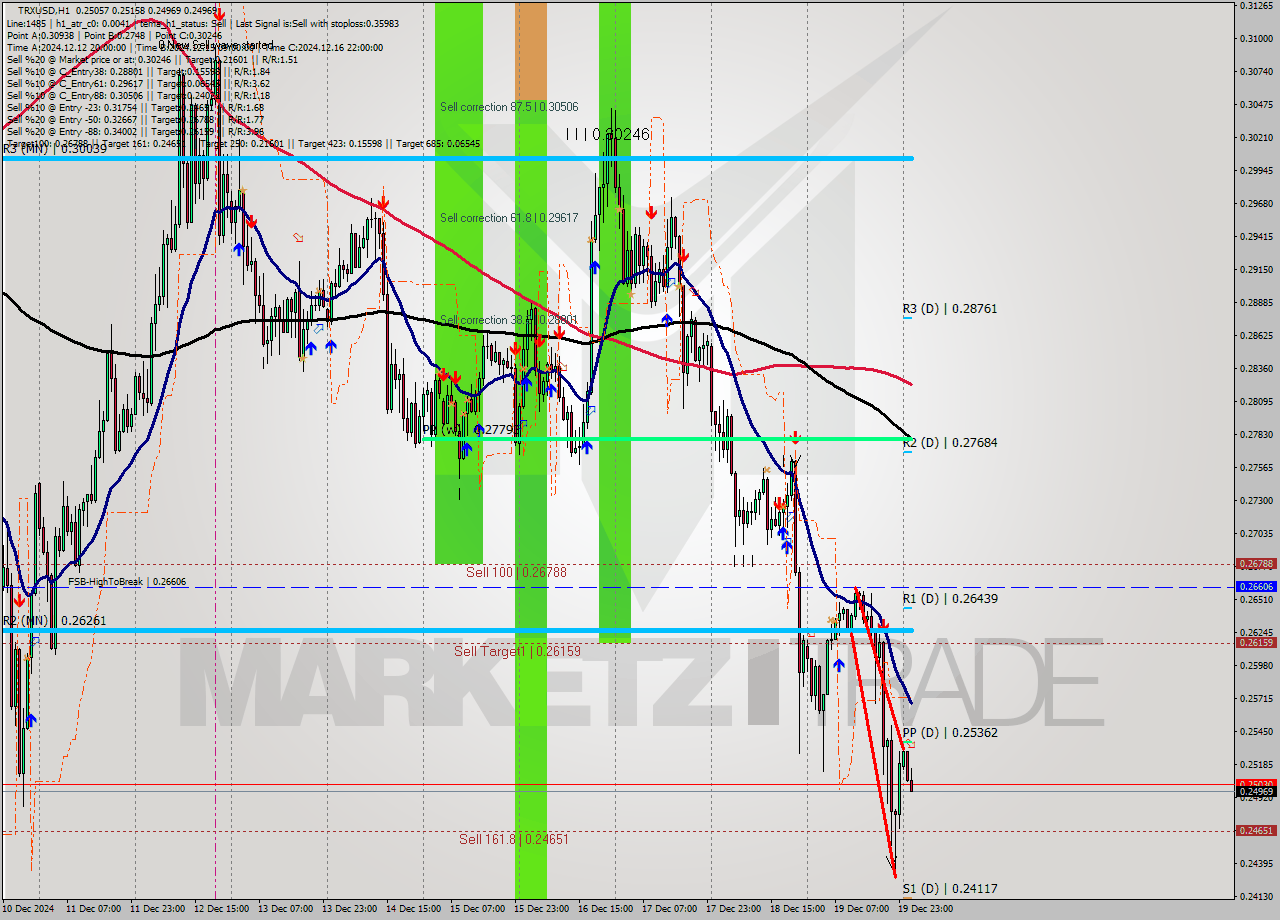The image size is (1280, 920).
Task: Click the '11 Dec 23:00' time axis label
Action: pyautogui.click(x=158, y=909)
